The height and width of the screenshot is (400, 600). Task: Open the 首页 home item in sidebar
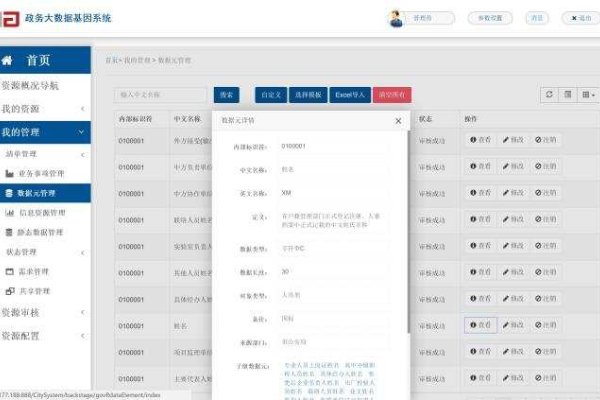click(45, 60)
